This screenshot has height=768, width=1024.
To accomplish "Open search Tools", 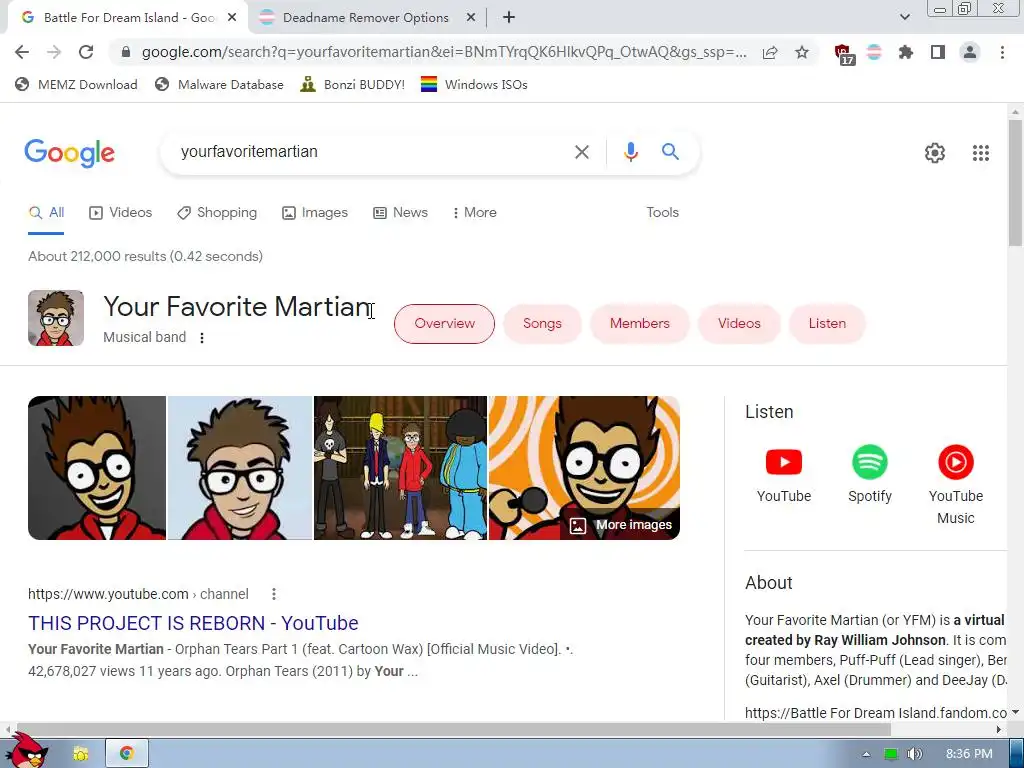I will [662, 213].
